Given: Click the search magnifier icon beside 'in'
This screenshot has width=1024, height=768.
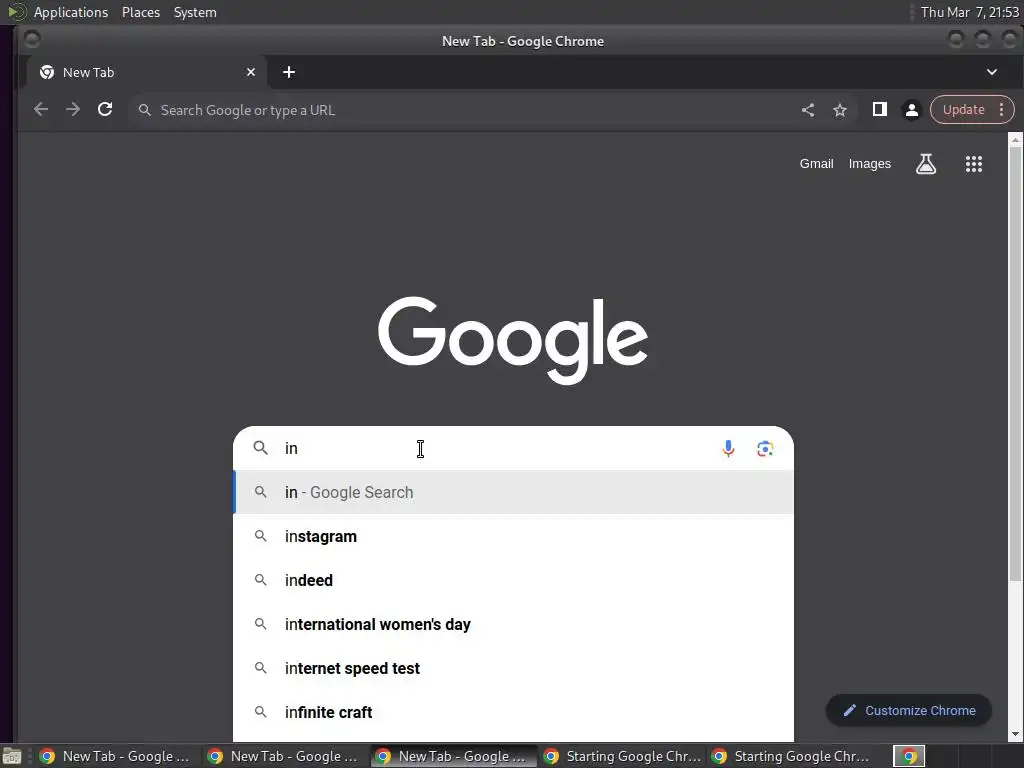Looking at the screenshot, I should coord(261,448).
